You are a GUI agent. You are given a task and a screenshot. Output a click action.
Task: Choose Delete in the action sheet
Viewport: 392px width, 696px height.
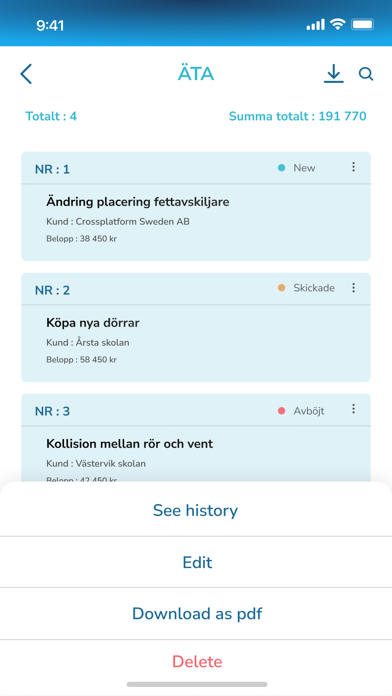click(x=196, y=661)
